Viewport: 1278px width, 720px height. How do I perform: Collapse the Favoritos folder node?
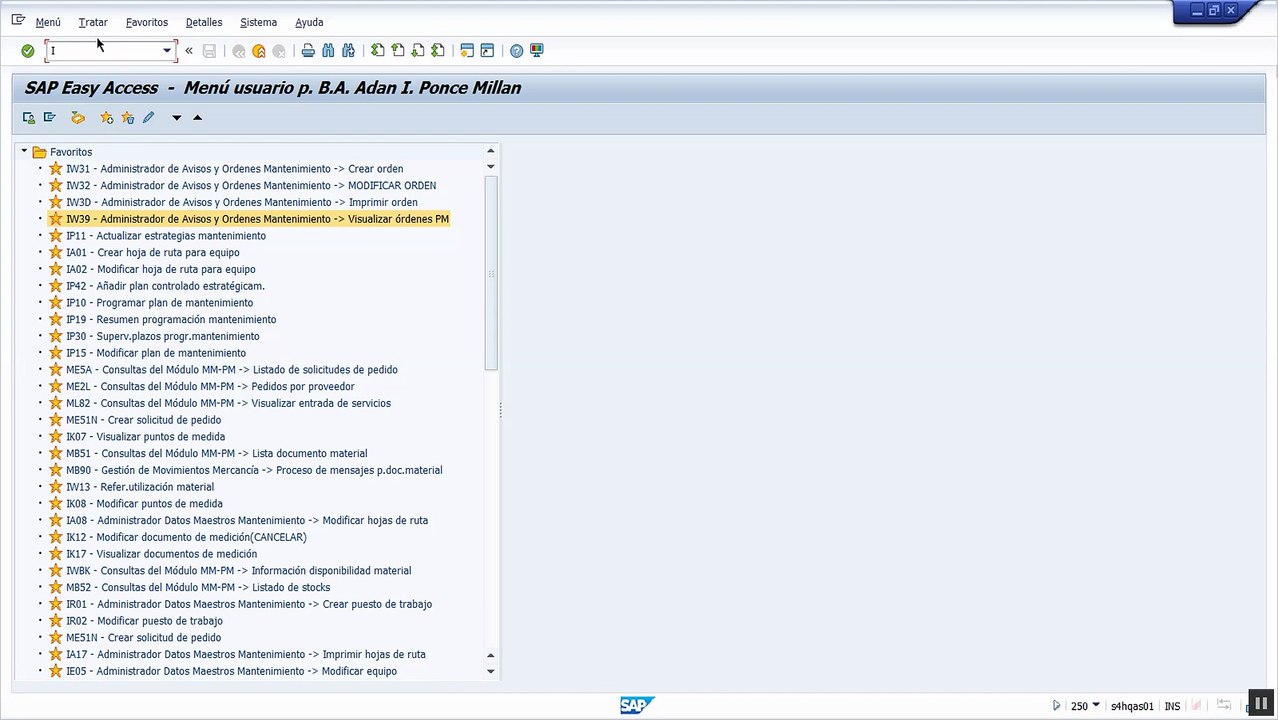(24, 152)
